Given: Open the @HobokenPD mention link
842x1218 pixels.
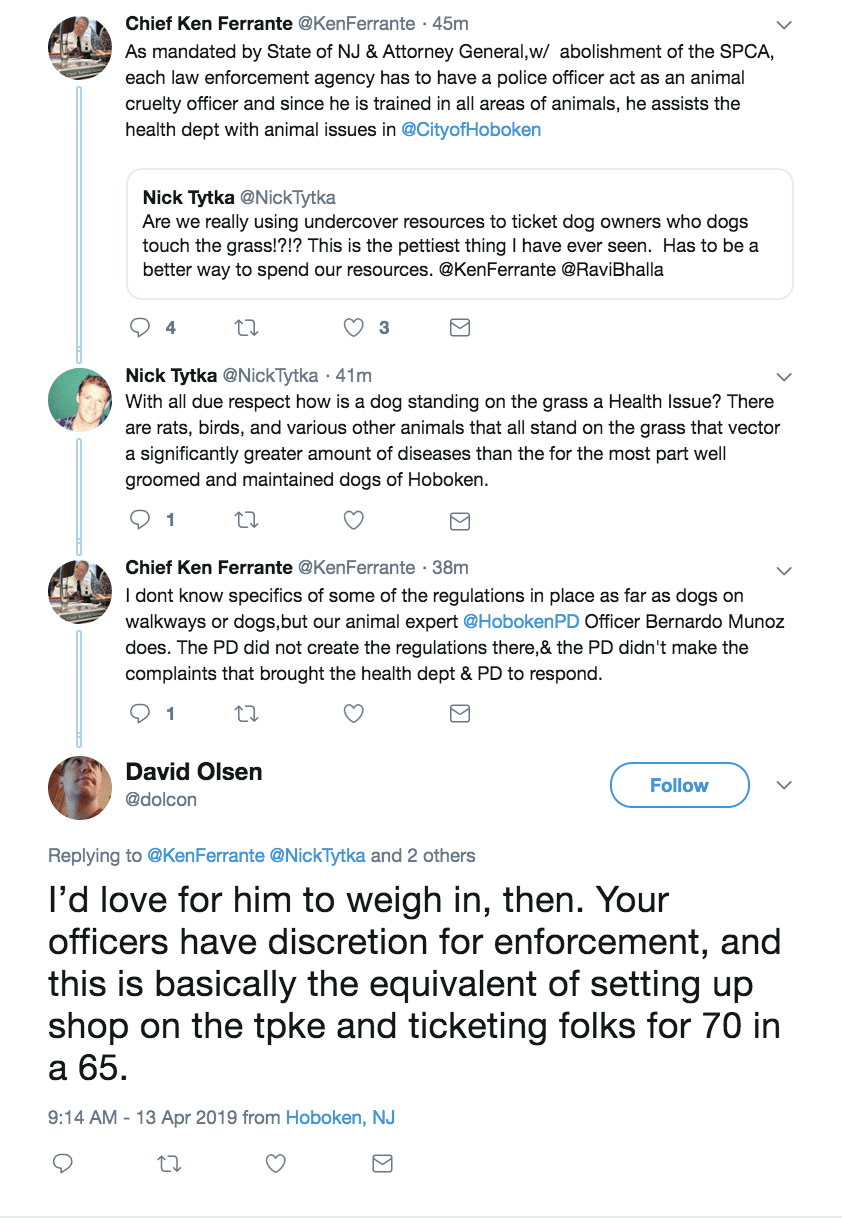Looking at the screenshot, I should [x=521, y=621].
